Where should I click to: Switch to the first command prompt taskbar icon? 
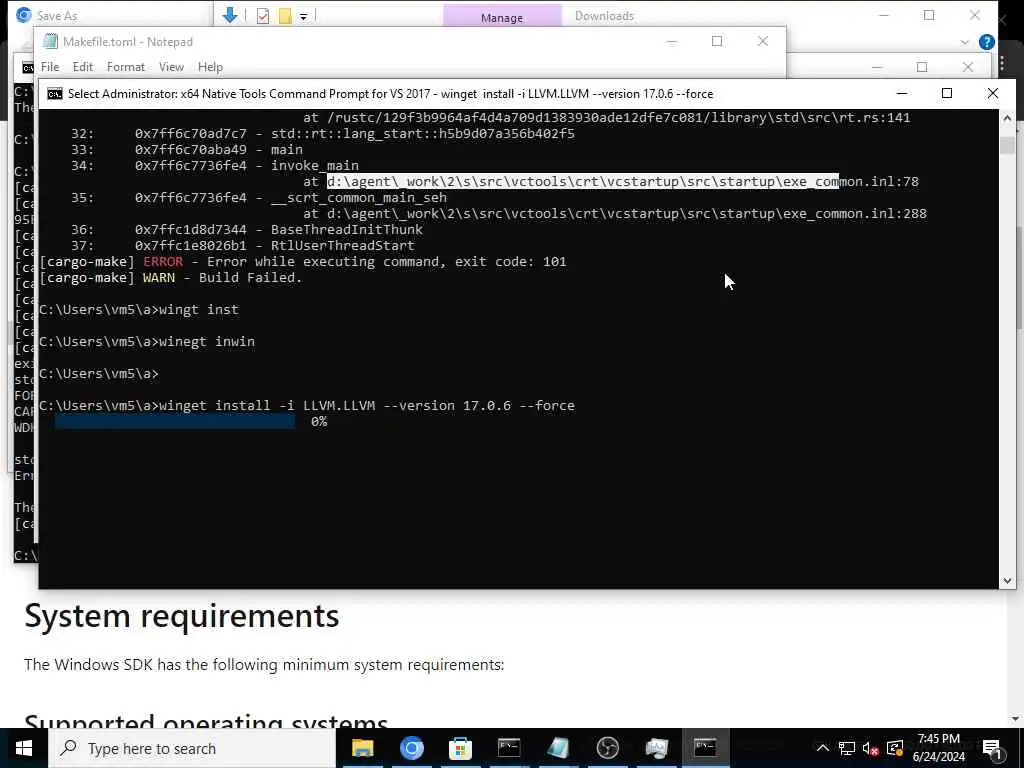(x=509, y=748)
